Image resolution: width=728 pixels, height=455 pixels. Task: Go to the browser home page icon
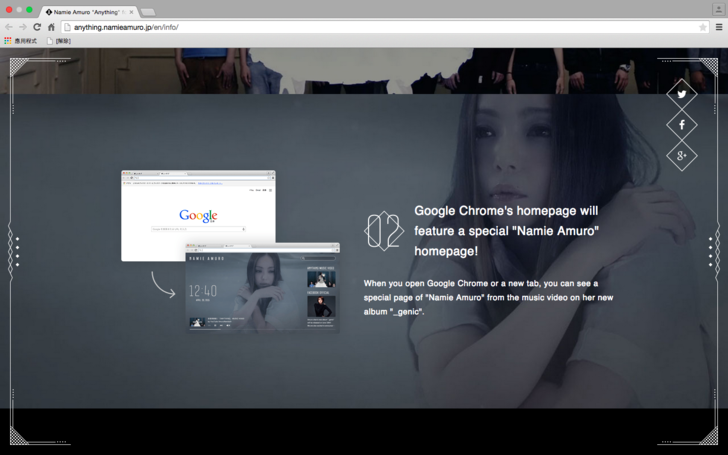[51, 27]
